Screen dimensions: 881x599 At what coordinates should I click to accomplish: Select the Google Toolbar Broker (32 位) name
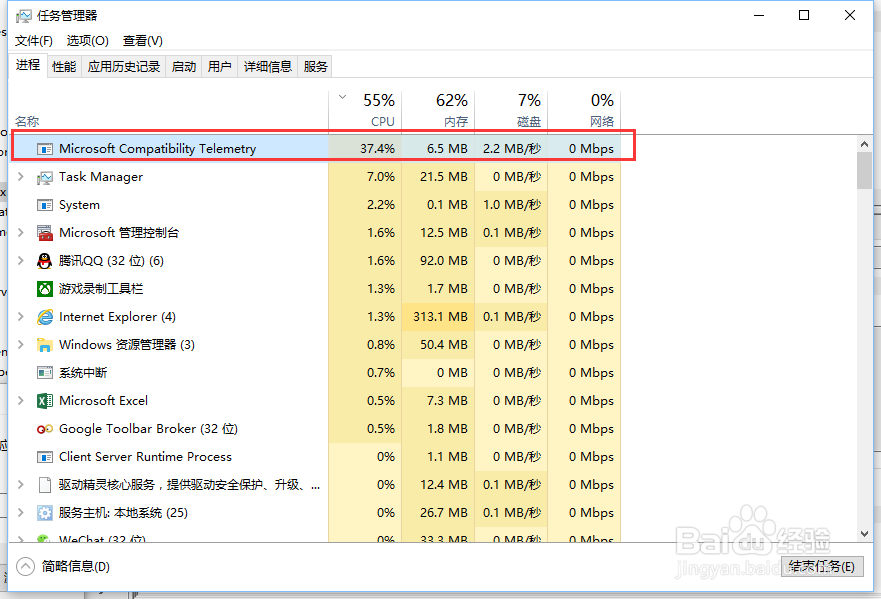[x=148, y=429]
